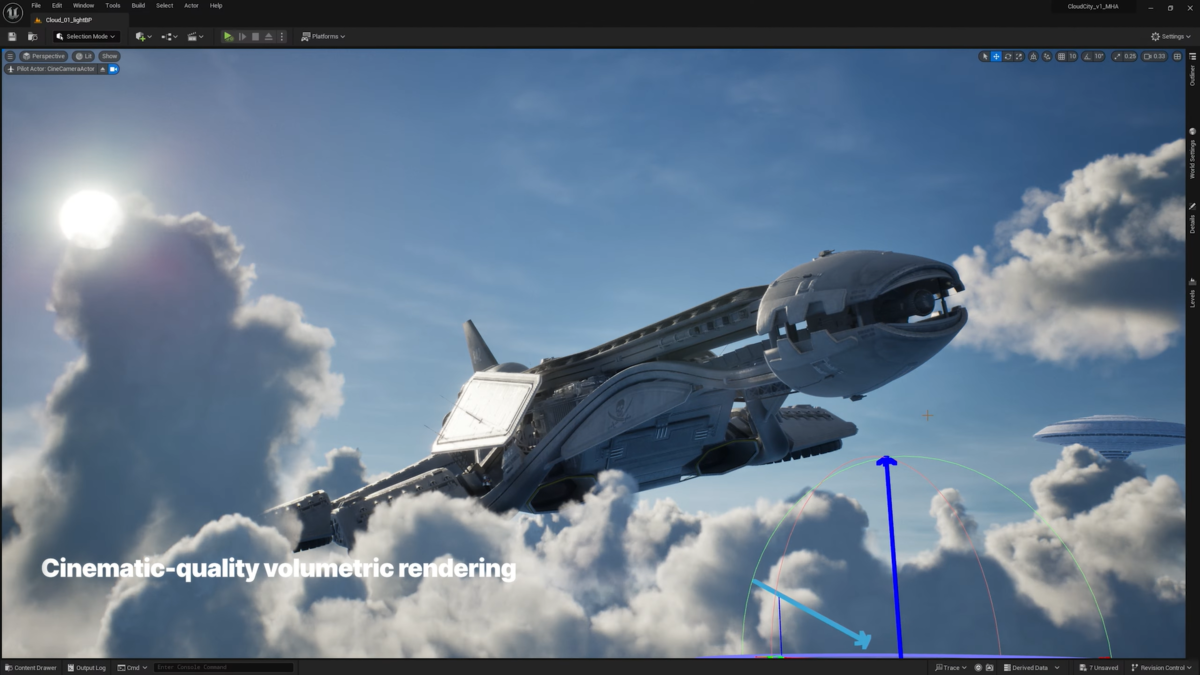
Task: Open the Platforms dropdown
Action: (323, 36)
